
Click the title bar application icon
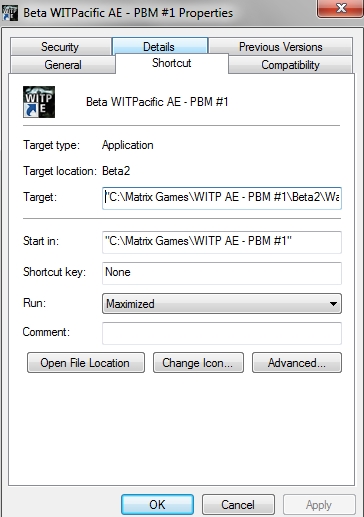click(10, 13)
